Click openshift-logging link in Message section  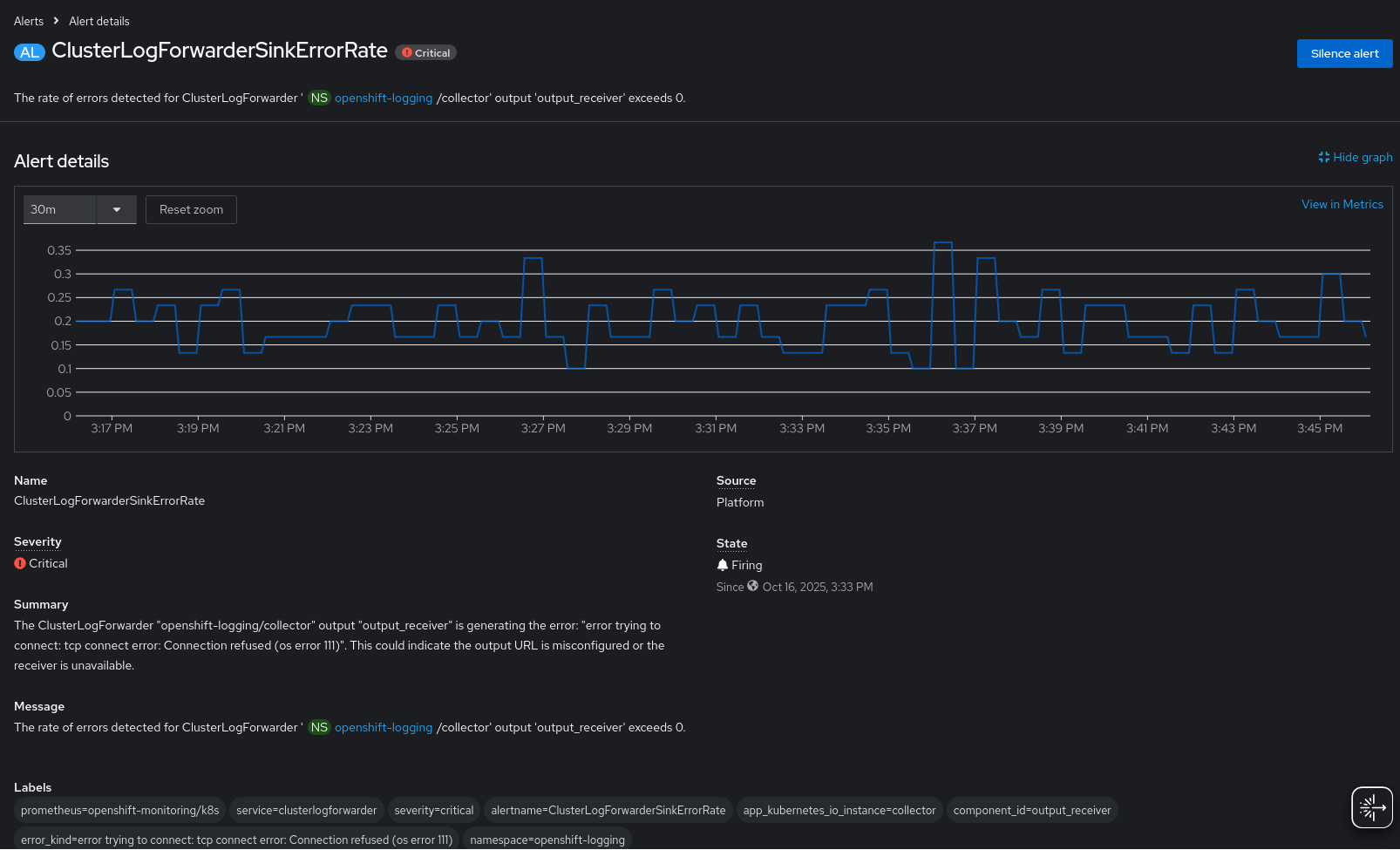(384, 727)
